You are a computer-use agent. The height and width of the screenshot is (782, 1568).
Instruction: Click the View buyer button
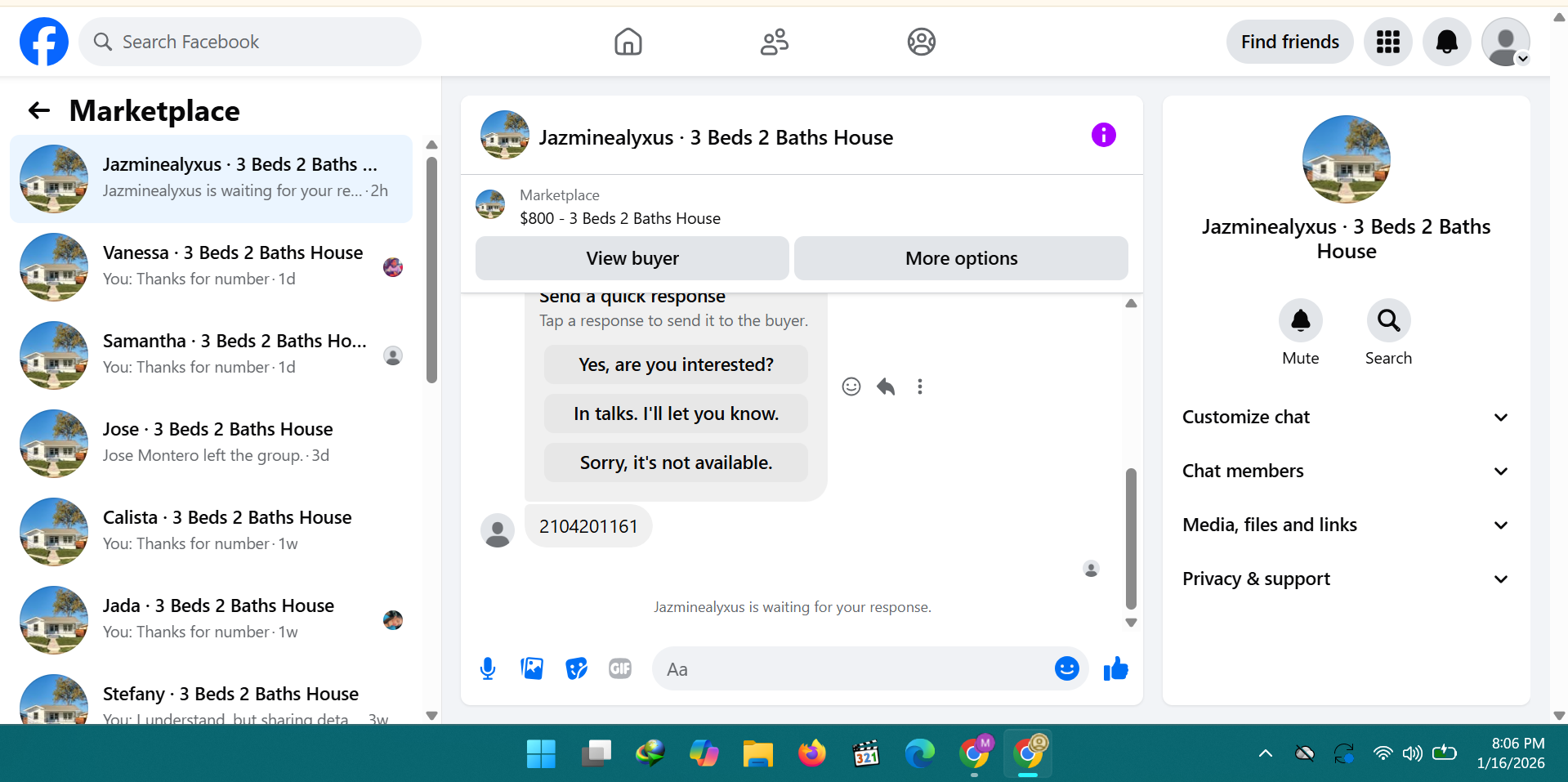coord(632,258)
